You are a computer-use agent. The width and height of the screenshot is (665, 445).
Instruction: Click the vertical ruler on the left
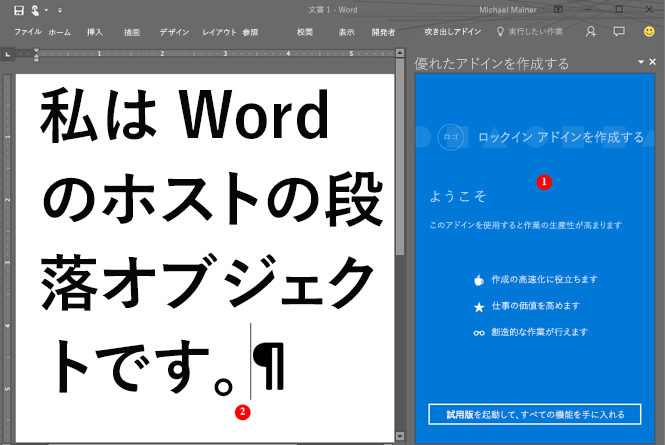pos(7,259)
